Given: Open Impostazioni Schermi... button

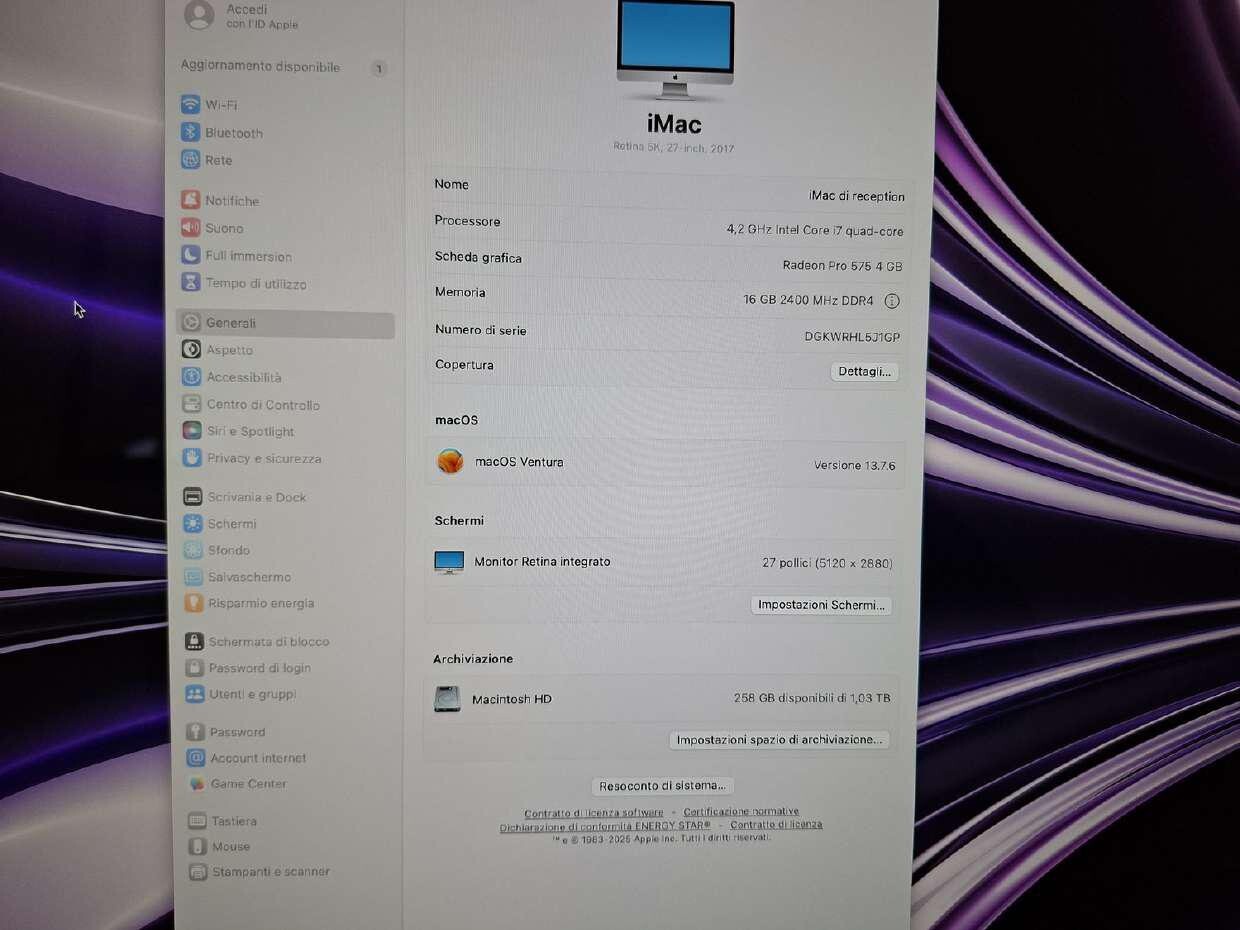Looking at the screenshot, I should pos(821,605).
